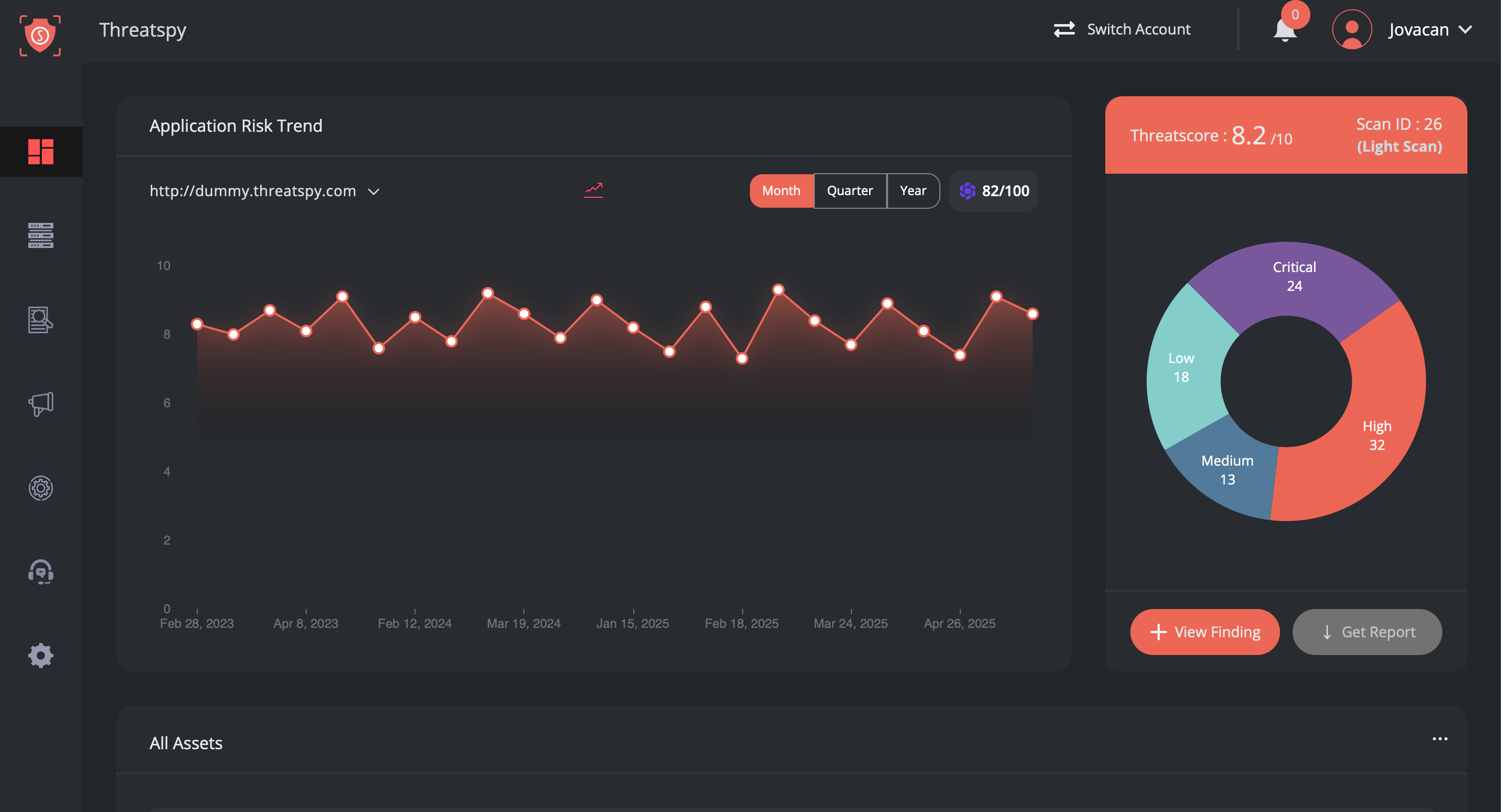Select the Quarter time range
Viewport: 1503px width, 812px height.
(x=850, y=191)
